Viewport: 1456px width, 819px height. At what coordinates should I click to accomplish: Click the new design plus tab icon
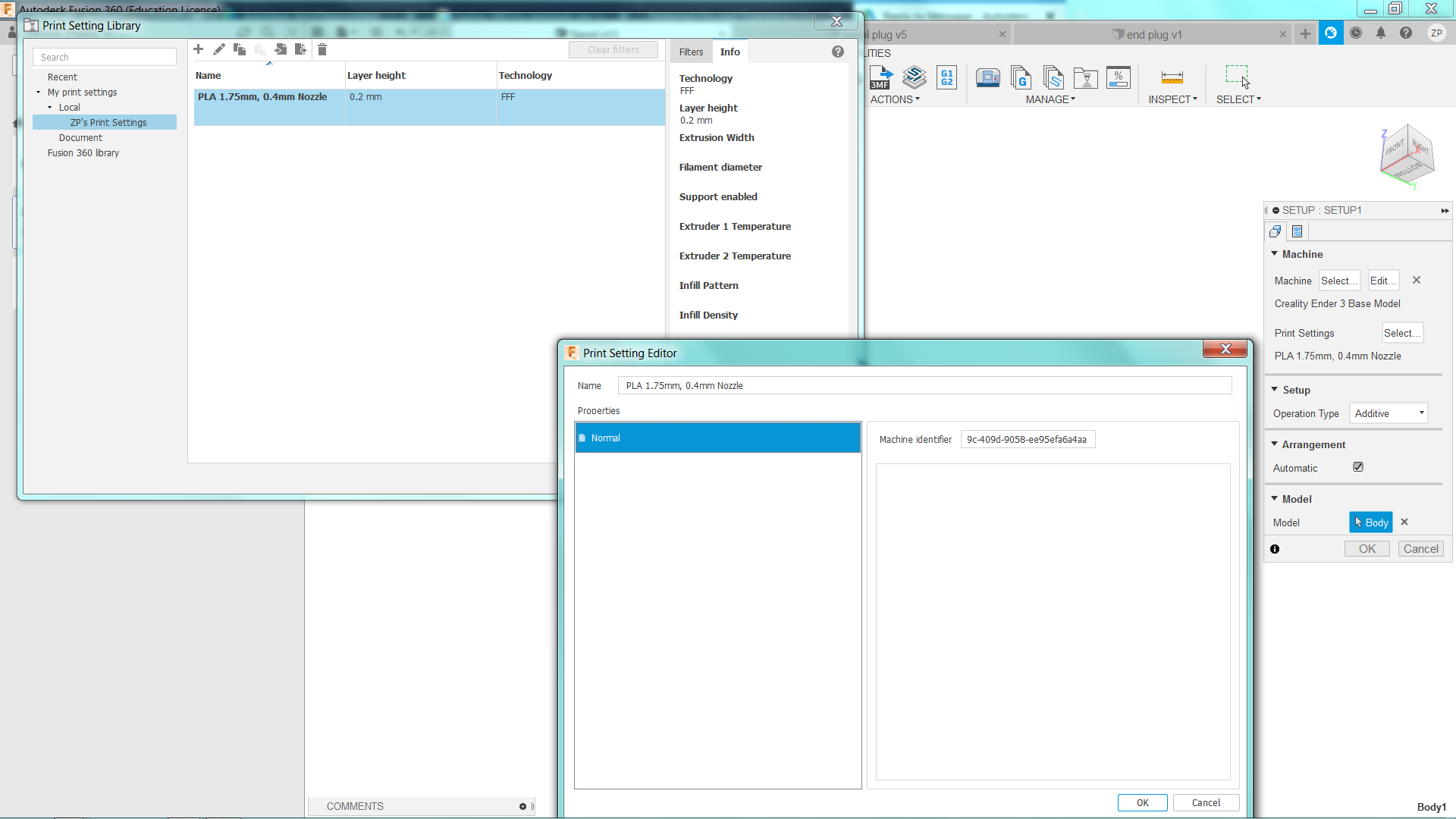coord(1305,33)
